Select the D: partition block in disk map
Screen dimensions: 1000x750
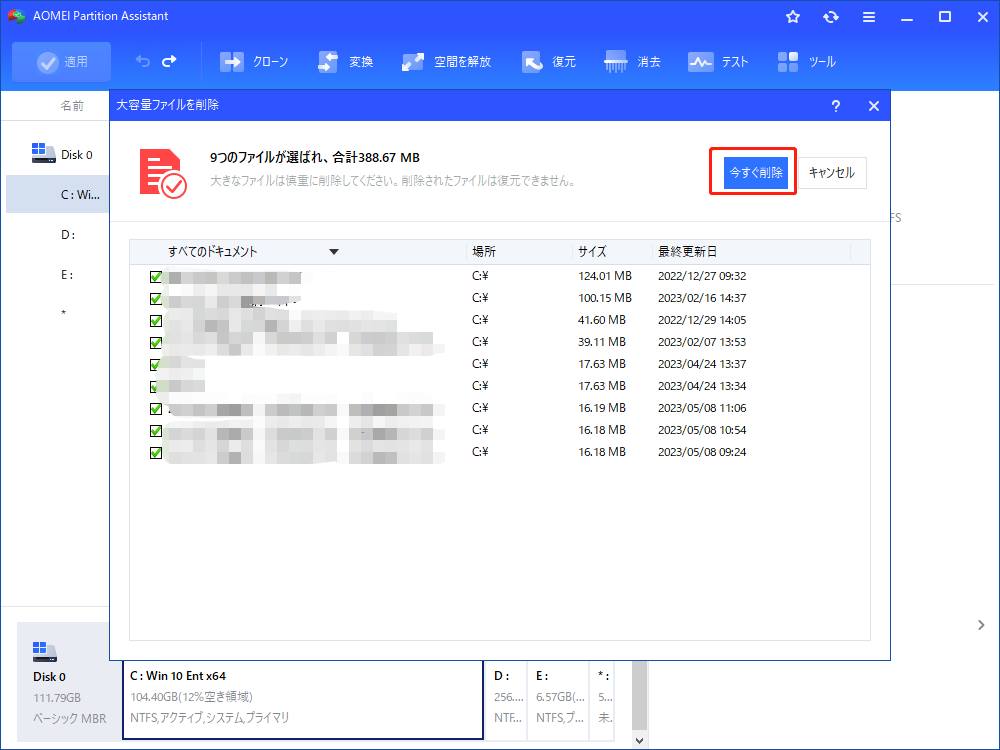pyautogui.click(x=508, y=699)
